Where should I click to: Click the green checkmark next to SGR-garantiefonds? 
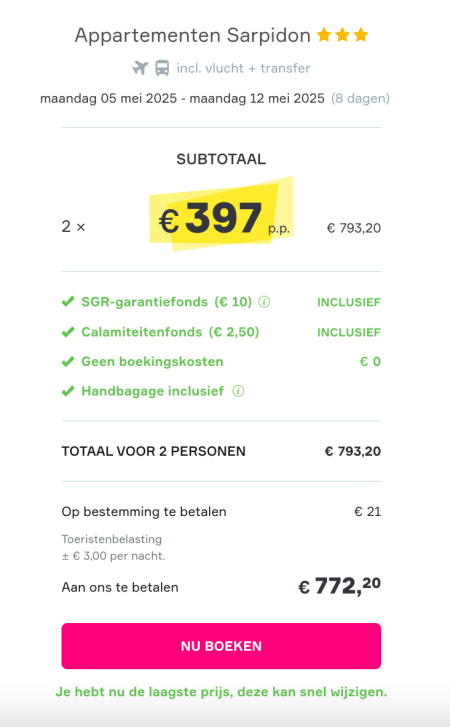(x=68, y=302)
